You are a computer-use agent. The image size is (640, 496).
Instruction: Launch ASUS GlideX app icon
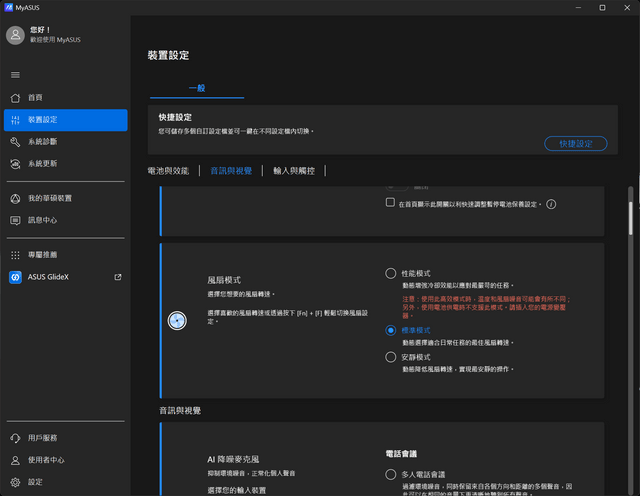tap(15, 277)
